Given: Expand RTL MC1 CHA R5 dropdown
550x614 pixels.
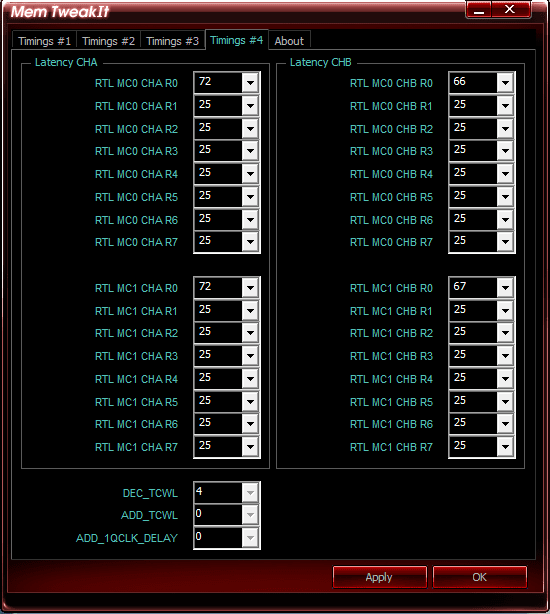Looking at the screenshot, I should (x=250, y=402).
